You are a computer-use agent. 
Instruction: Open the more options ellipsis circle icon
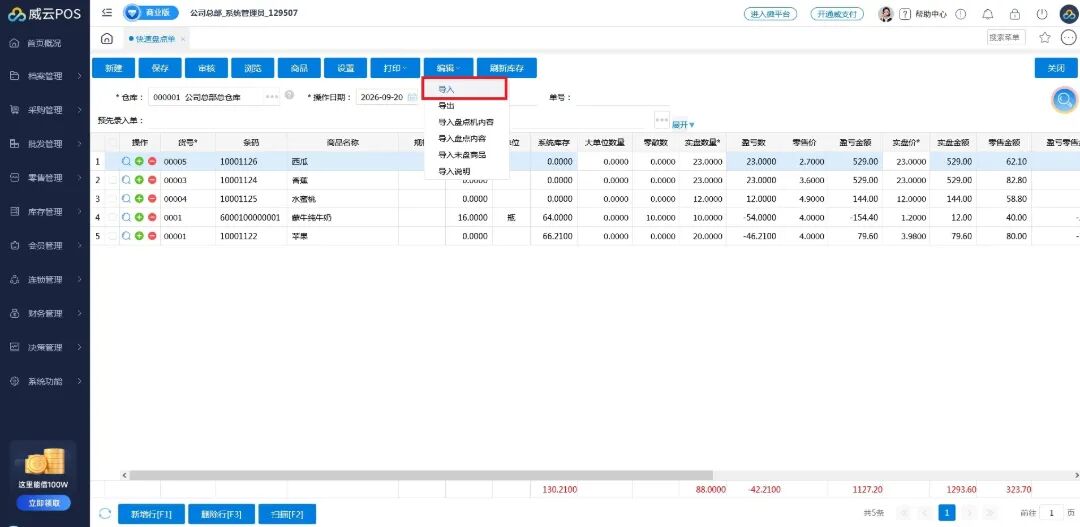pos(1068,38)
